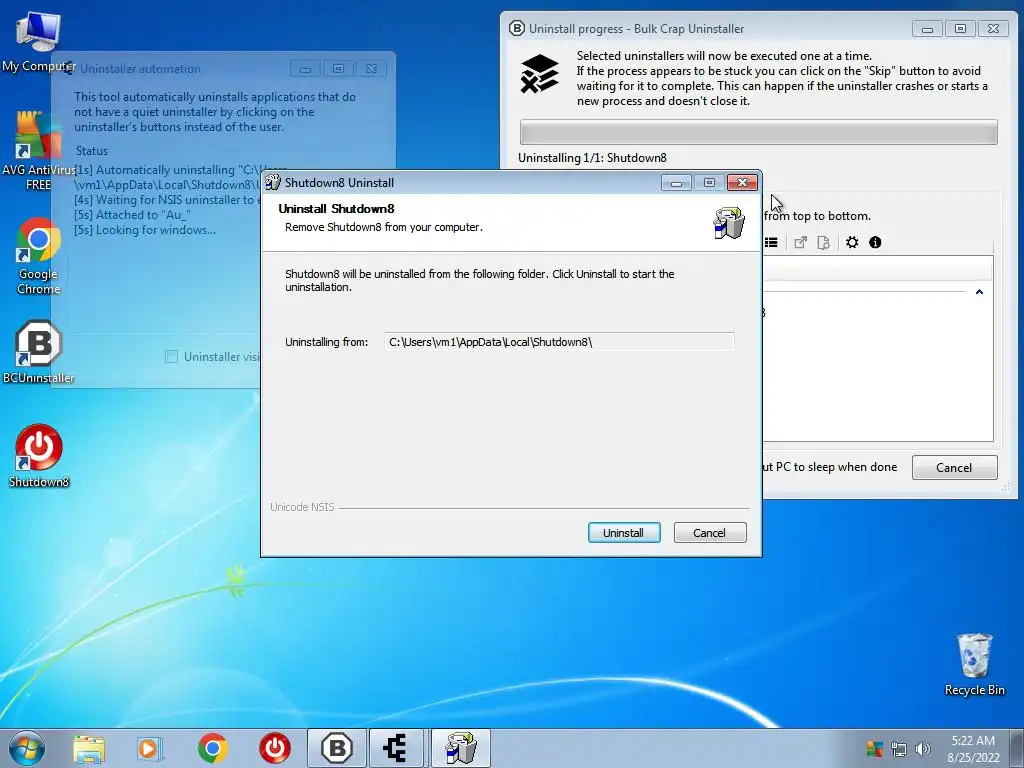Cancel the Bulk Crap Uninstaller progress window
Viewport: 1024px width, 768px height.
[954, 468]
